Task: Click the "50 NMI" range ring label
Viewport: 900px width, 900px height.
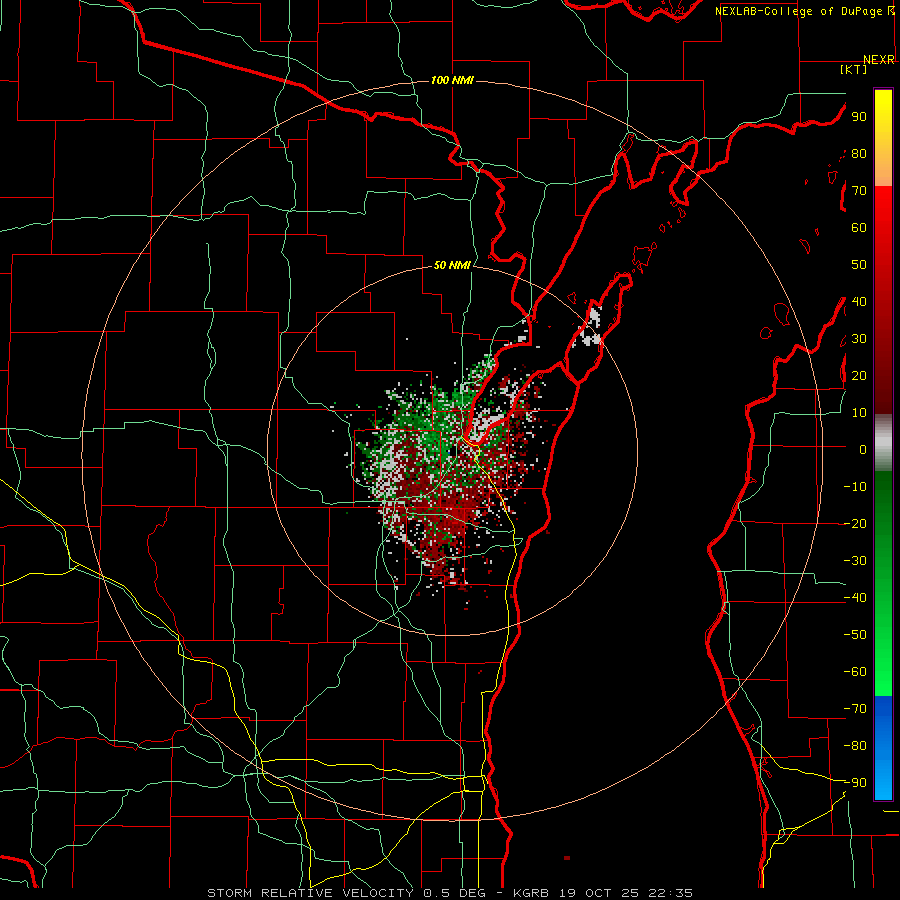Action: (x=452, y=265)
